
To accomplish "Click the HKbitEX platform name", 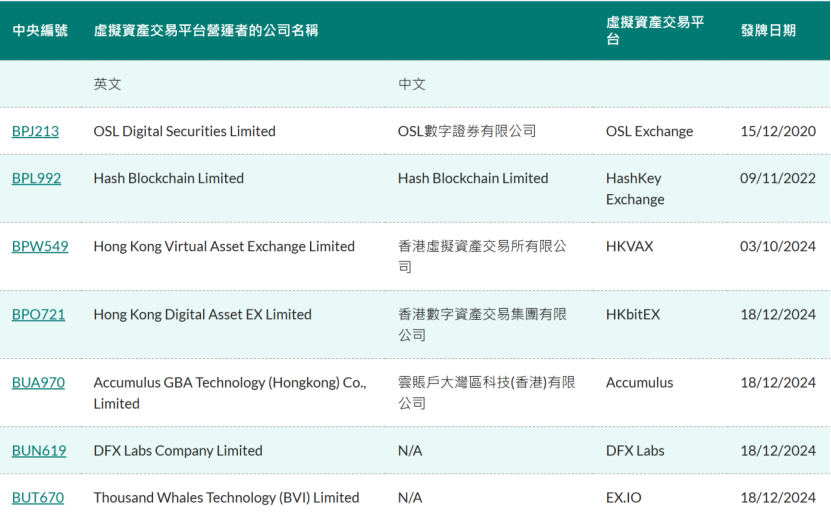I will (x=633, y=314).
